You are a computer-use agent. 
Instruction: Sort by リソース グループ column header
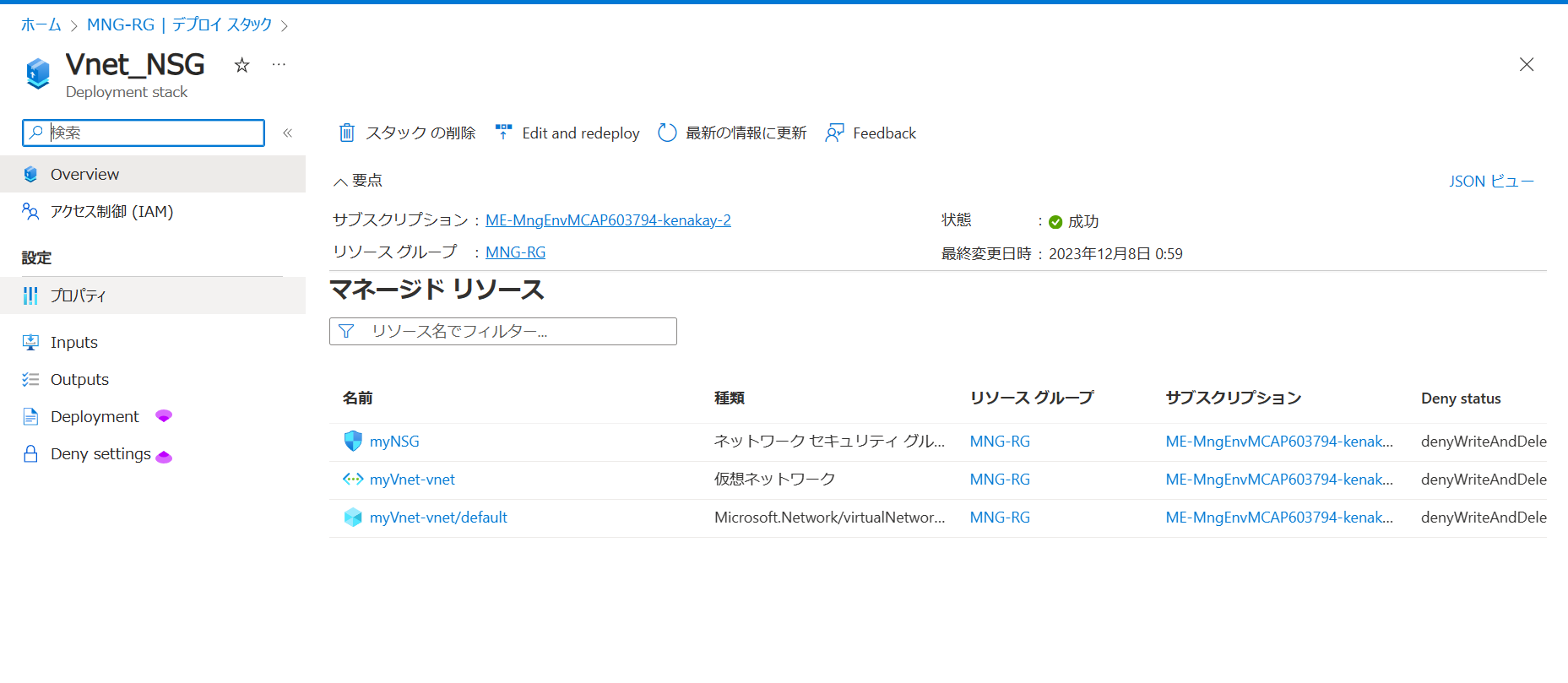pyautogui.click(x=1032, y=398)
